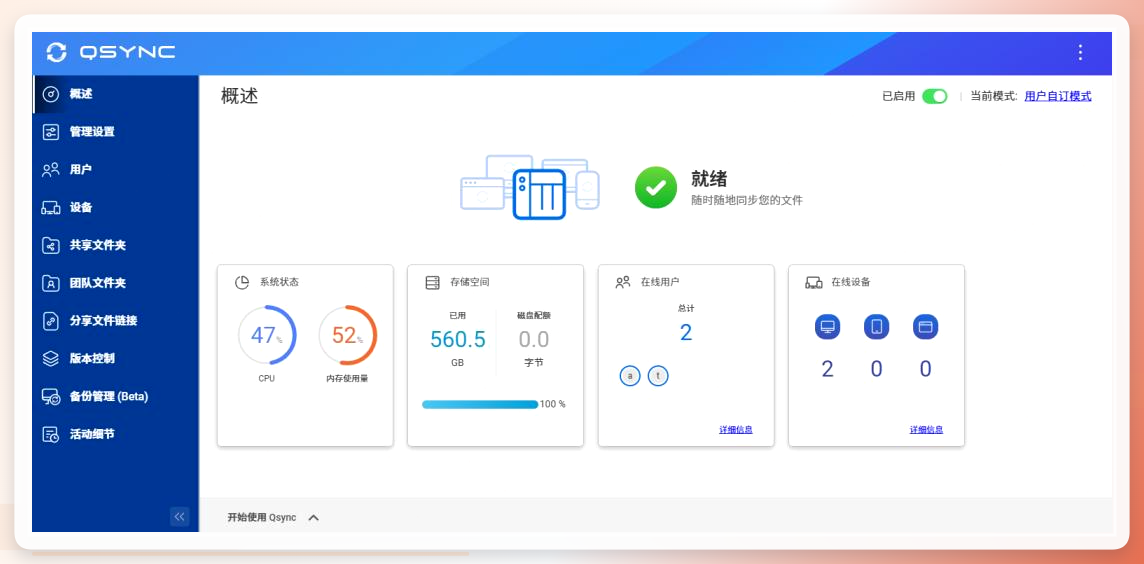The image size is (1144, 564).
Task: Open 备份管理 (Beta) in sidebar
Action: [x=115, y=397]
